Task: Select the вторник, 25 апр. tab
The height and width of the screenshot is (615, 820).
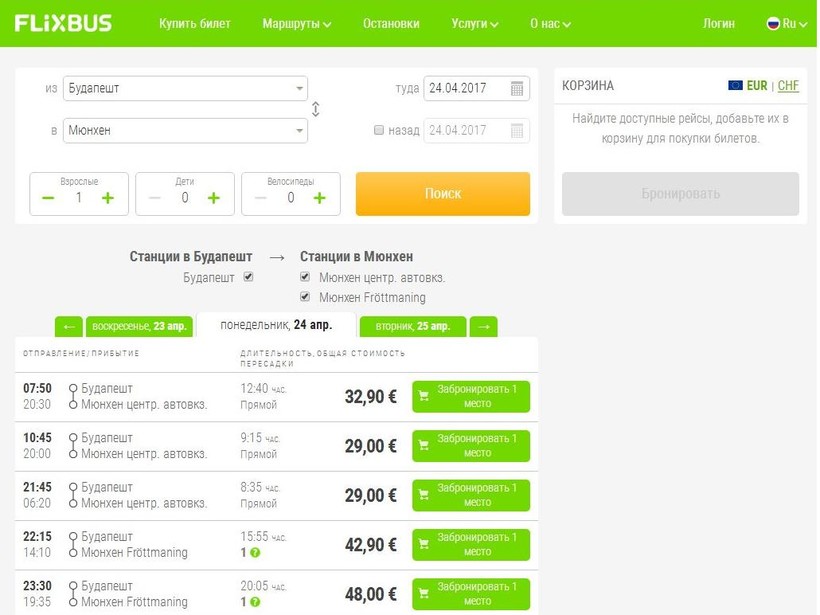Action: pyautogui.click(x=413, y=326)
